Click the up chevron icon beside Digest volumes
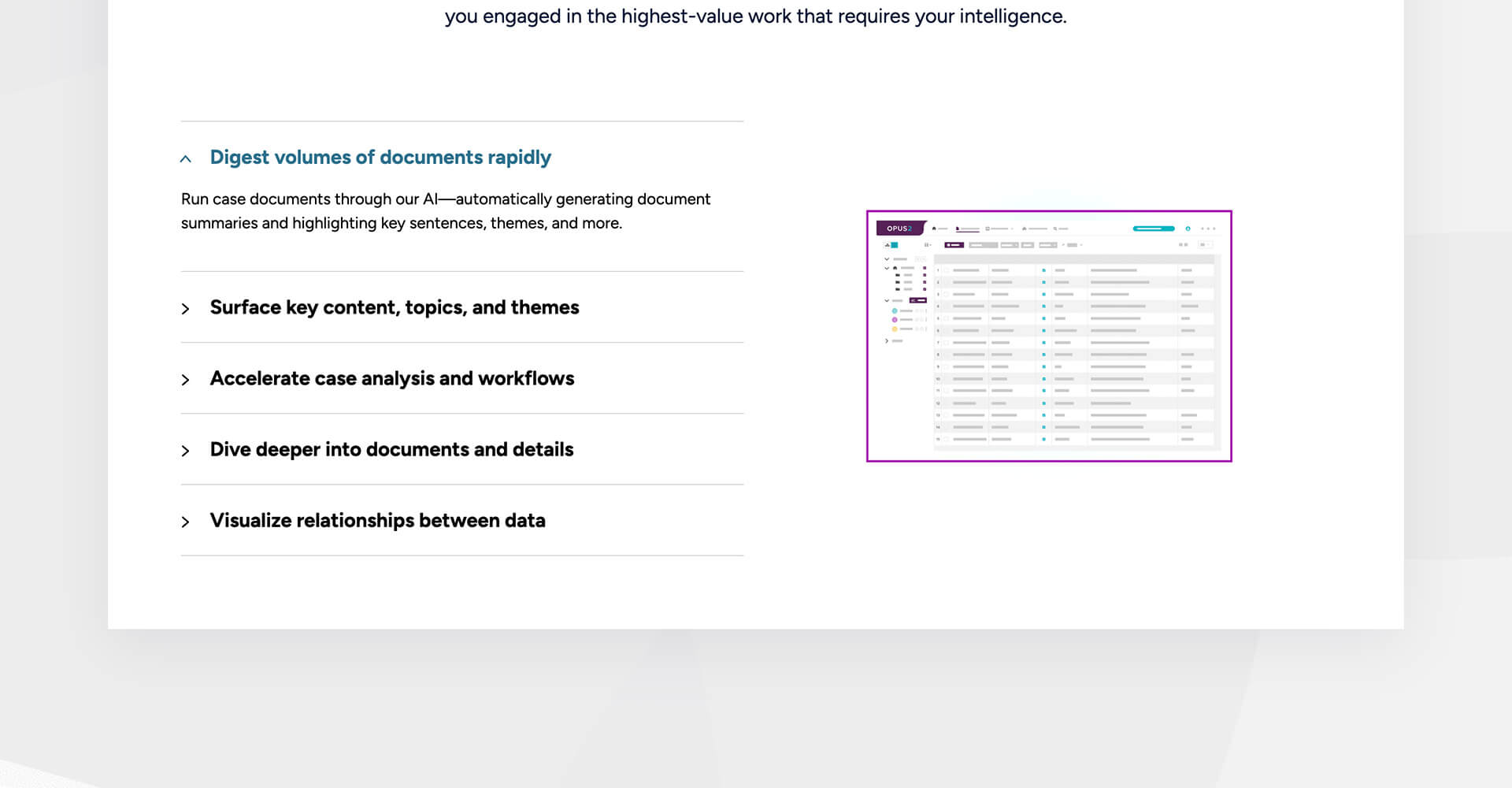 pyautogui.click(x=186, y=159)
